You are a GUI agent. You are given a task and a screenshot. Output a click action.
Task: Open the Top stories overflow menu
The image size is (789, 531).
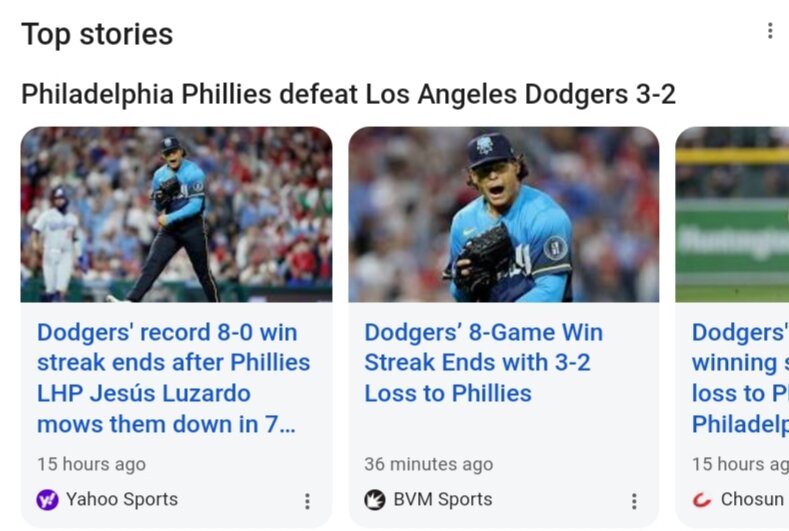769,31
